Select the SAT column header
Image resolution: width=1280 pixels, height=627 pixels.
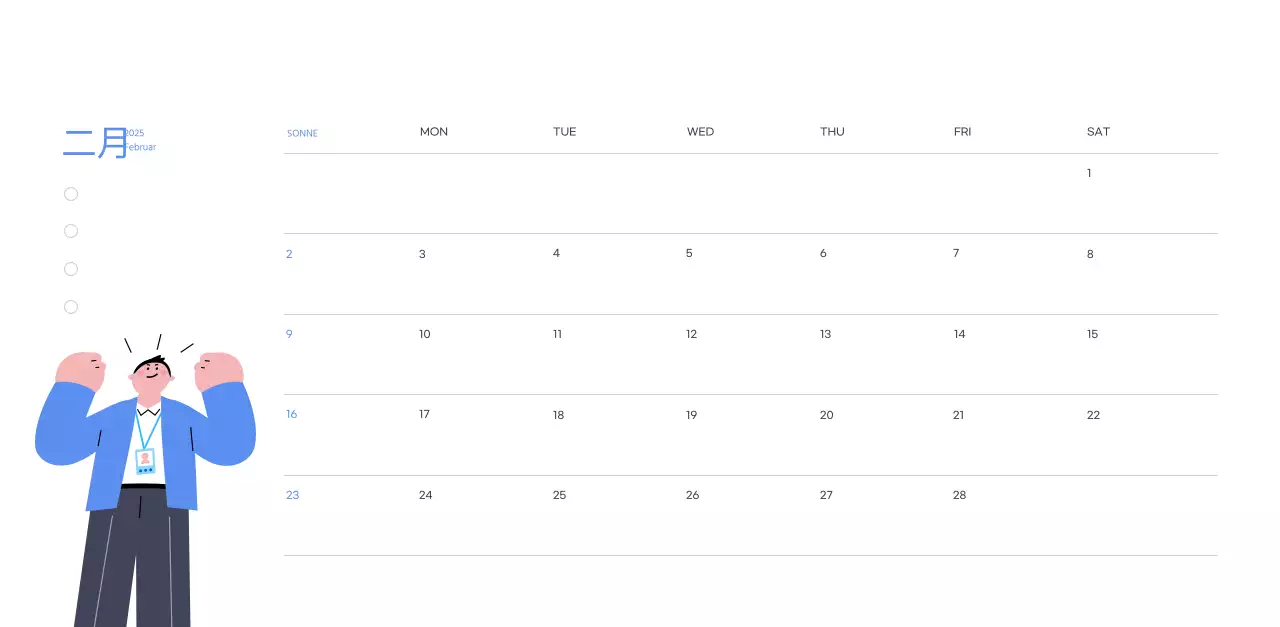click(x=1098, y=132)
